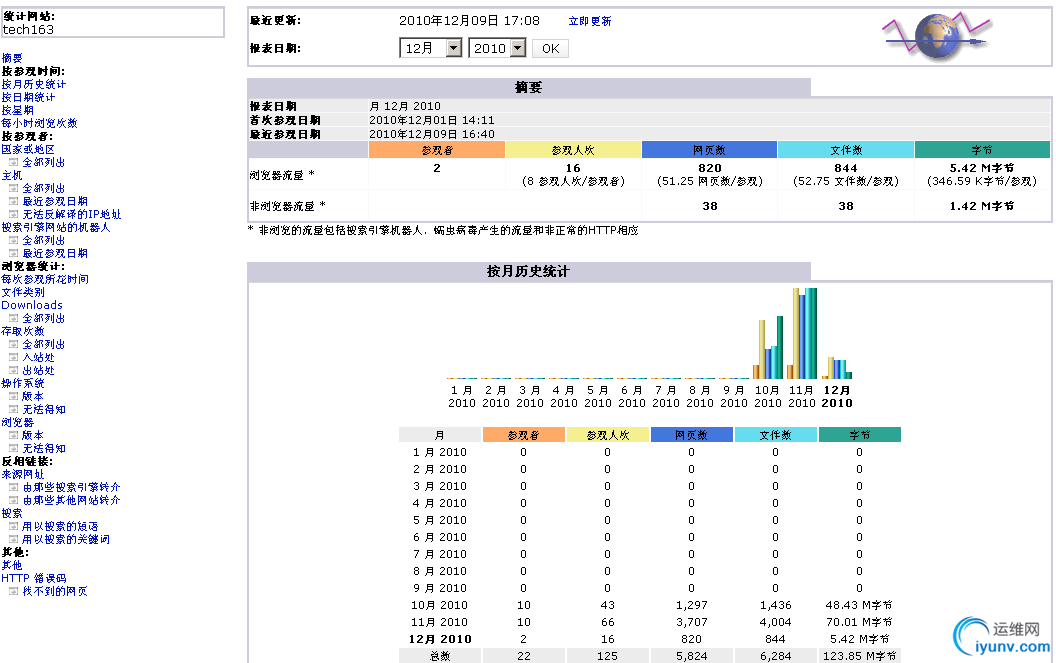The height and width of the screenshot is (663, 1056).
Task: Open the 其他 link under 其他 heading
Action: pyautogui.click(x=12, y=565)
